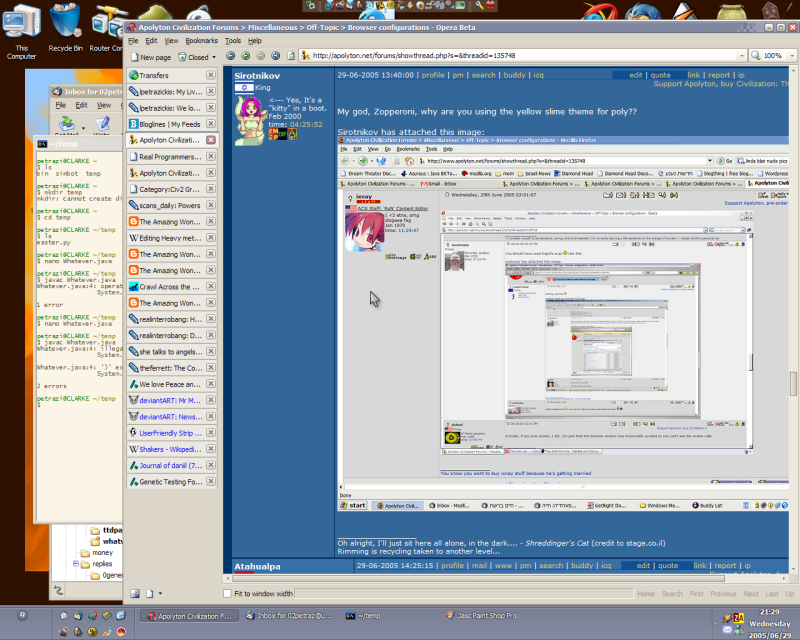The image size is (800, 640).
Task: Close the UserFriendly Strip tab
Action: tap(211, 433)
